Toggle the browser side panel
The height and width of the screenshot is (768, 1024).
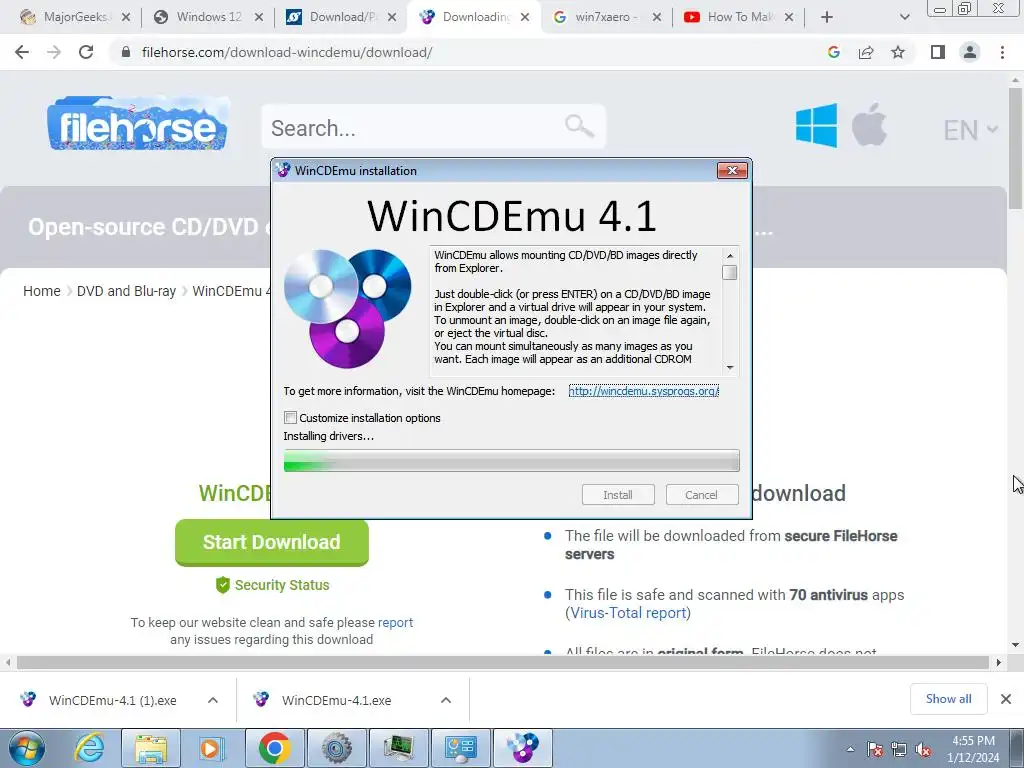pos(938,52)
